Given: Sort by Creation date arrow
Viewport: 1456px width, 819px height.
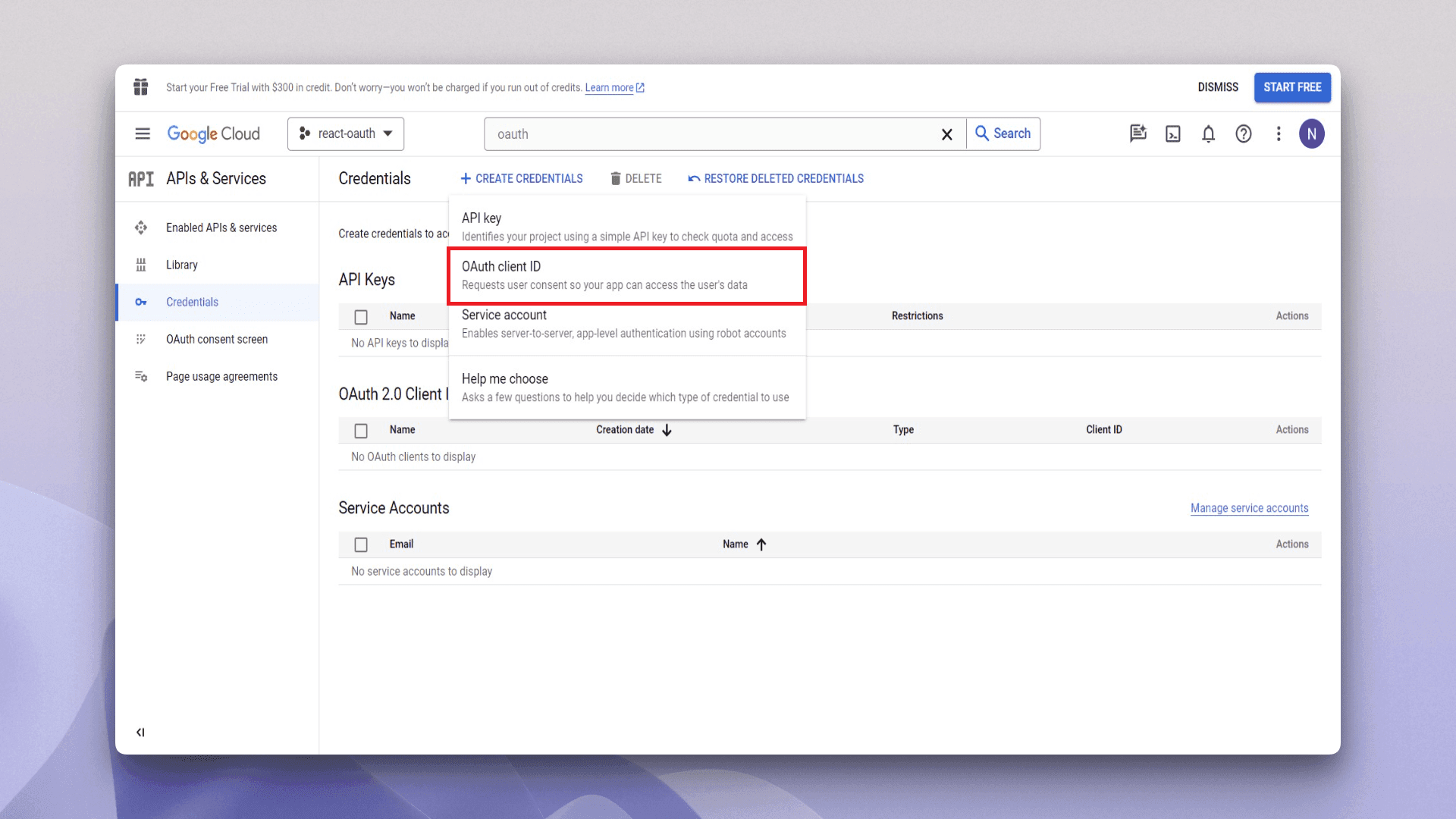Looking at the screenshot, I should tap(667, 430).
